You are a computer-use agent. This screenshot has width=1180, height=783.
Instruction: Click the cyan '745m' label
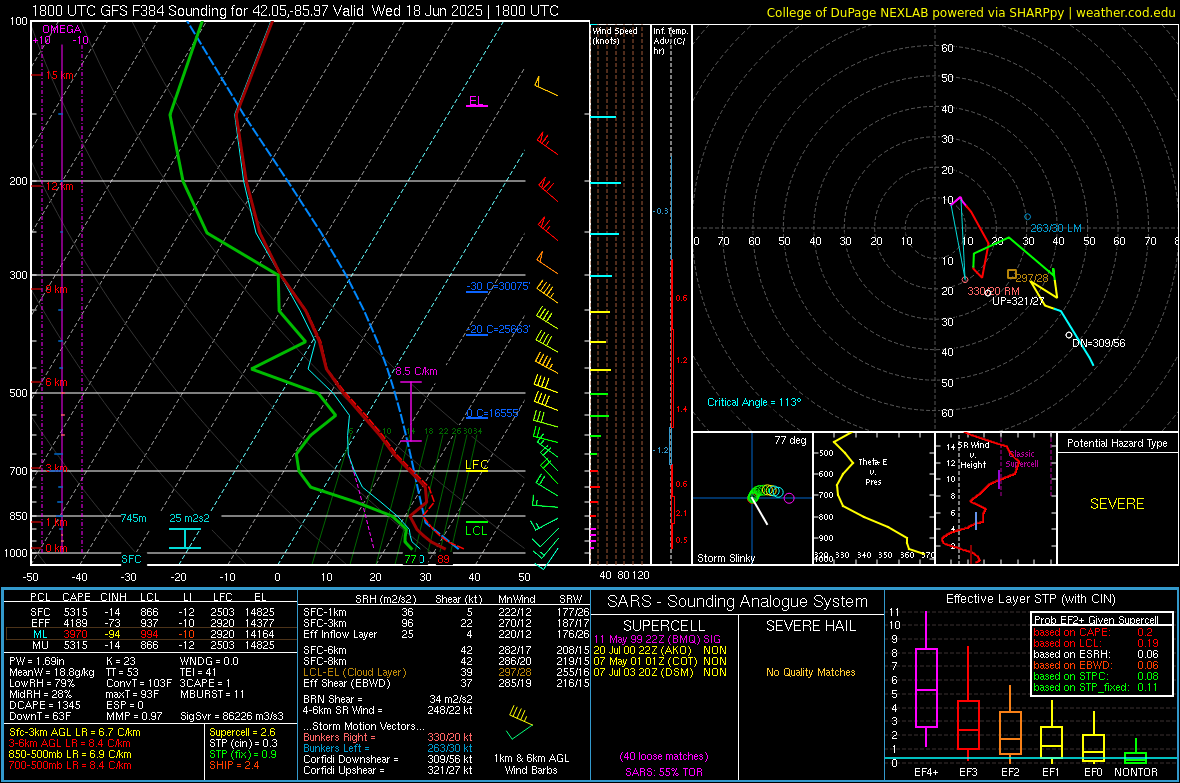pos(133,518)
